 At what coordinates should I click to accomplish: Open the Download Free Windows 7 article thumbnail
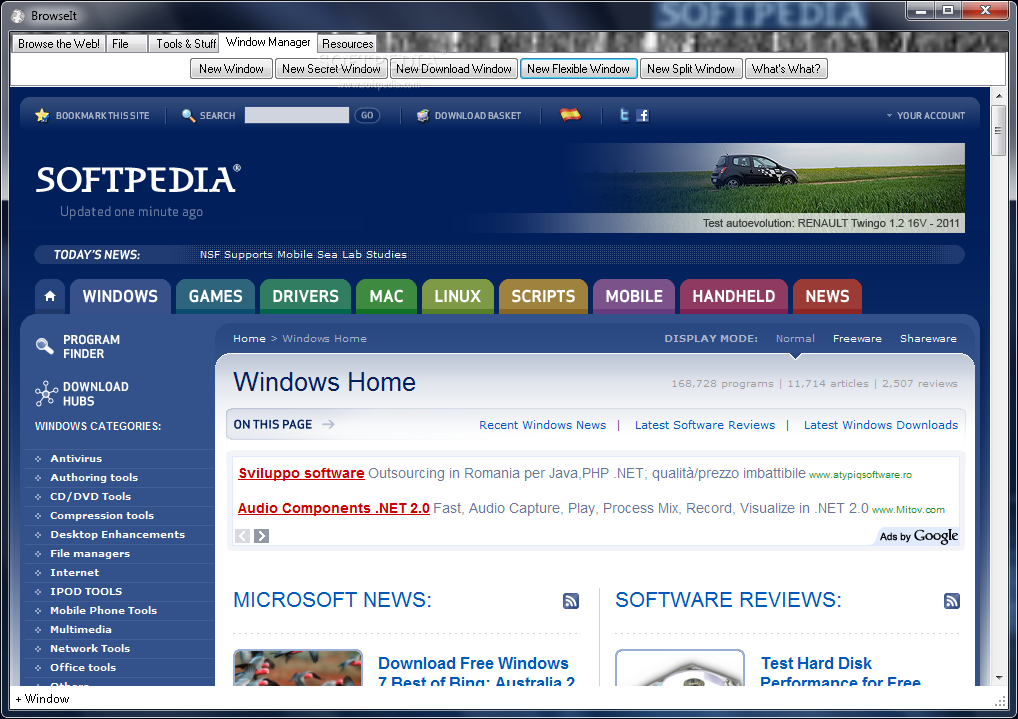[298, 668]
